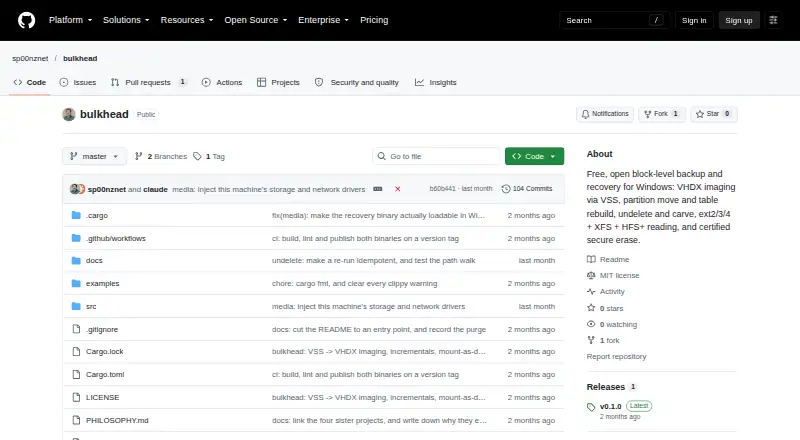Open commit 'undelete: make a re-run idempotent'
Image resolution: width=800 pixels, height=440 pixels.
(x=373, y=260)
